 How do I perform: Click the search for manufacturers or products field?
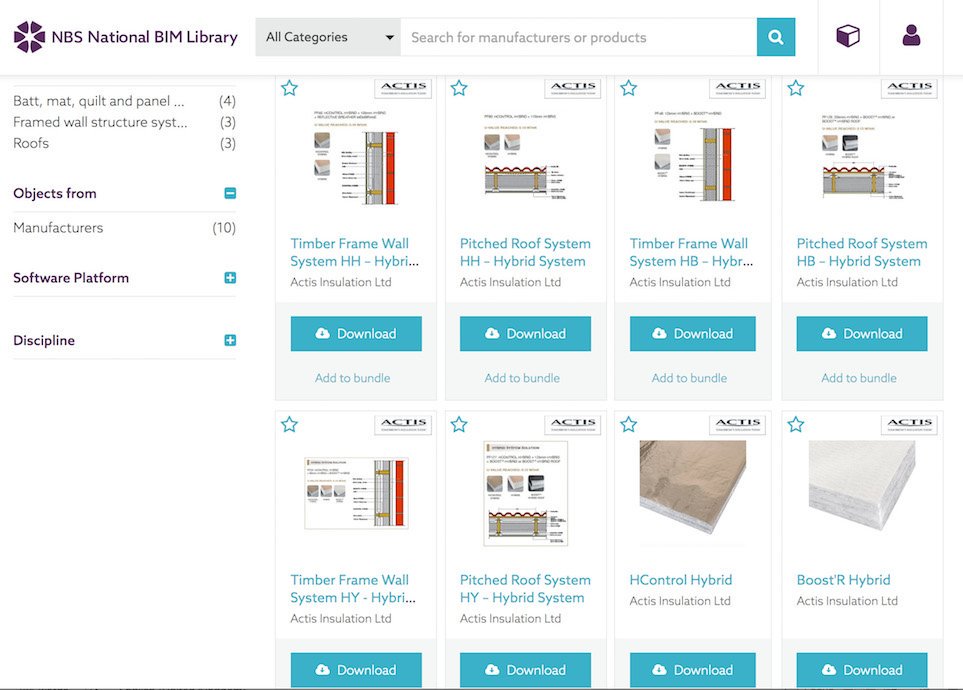pos(579,37)
